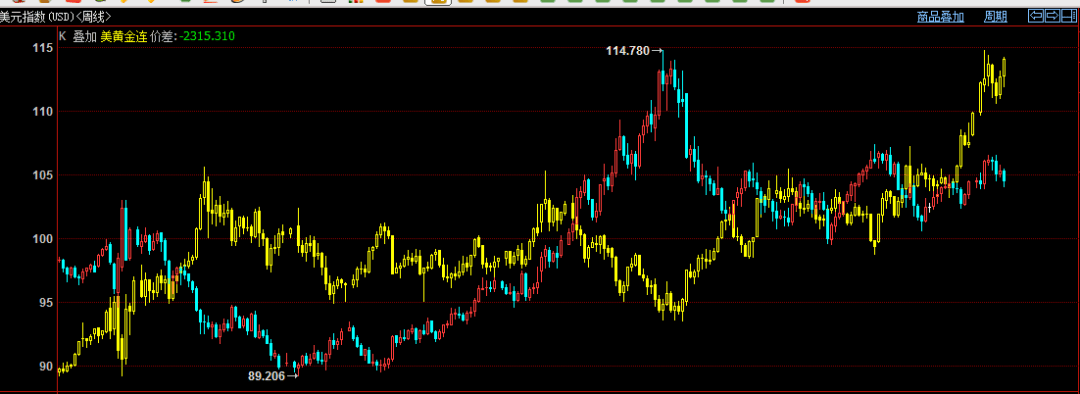Click the right arrow navigation icon

coord(1052,16)
